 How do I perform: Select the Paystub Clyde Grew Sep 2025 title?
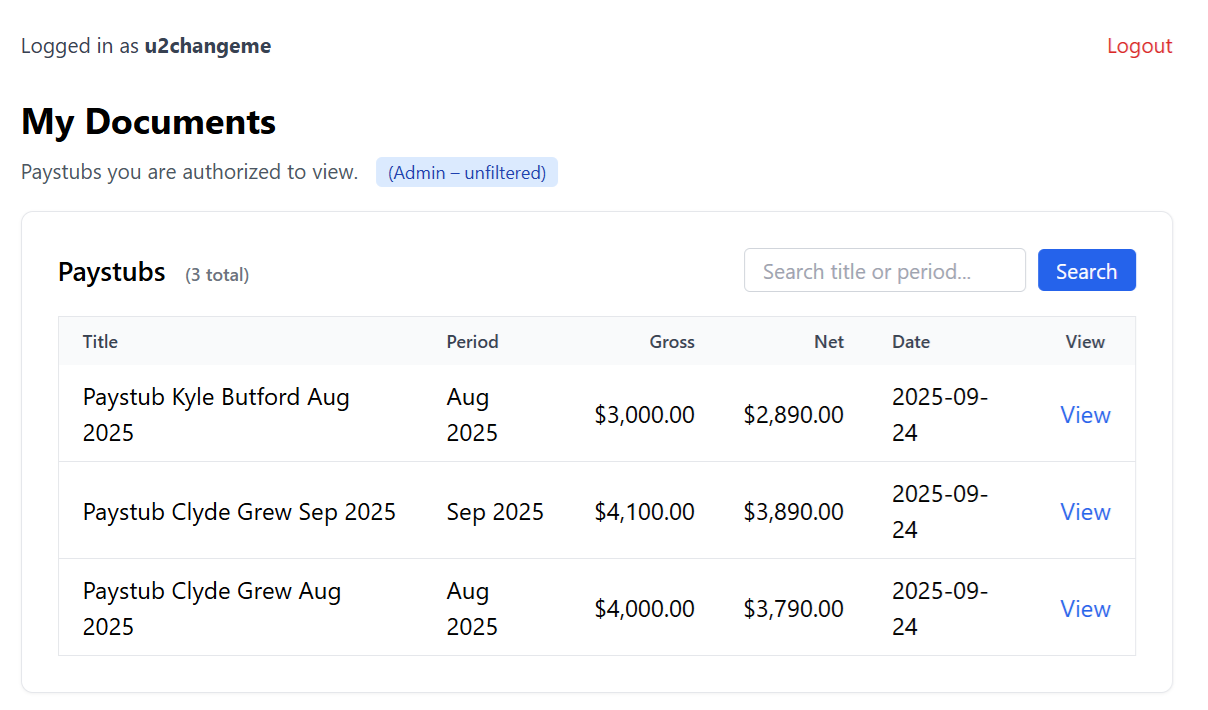pos(239,512)
